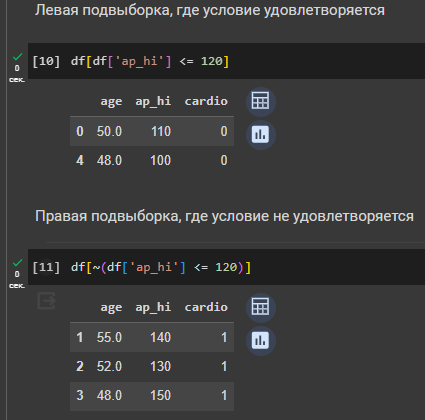Screen dimensions: 425x420
Task: Click the [10] execution count label
Action: [x=46, y=61]
